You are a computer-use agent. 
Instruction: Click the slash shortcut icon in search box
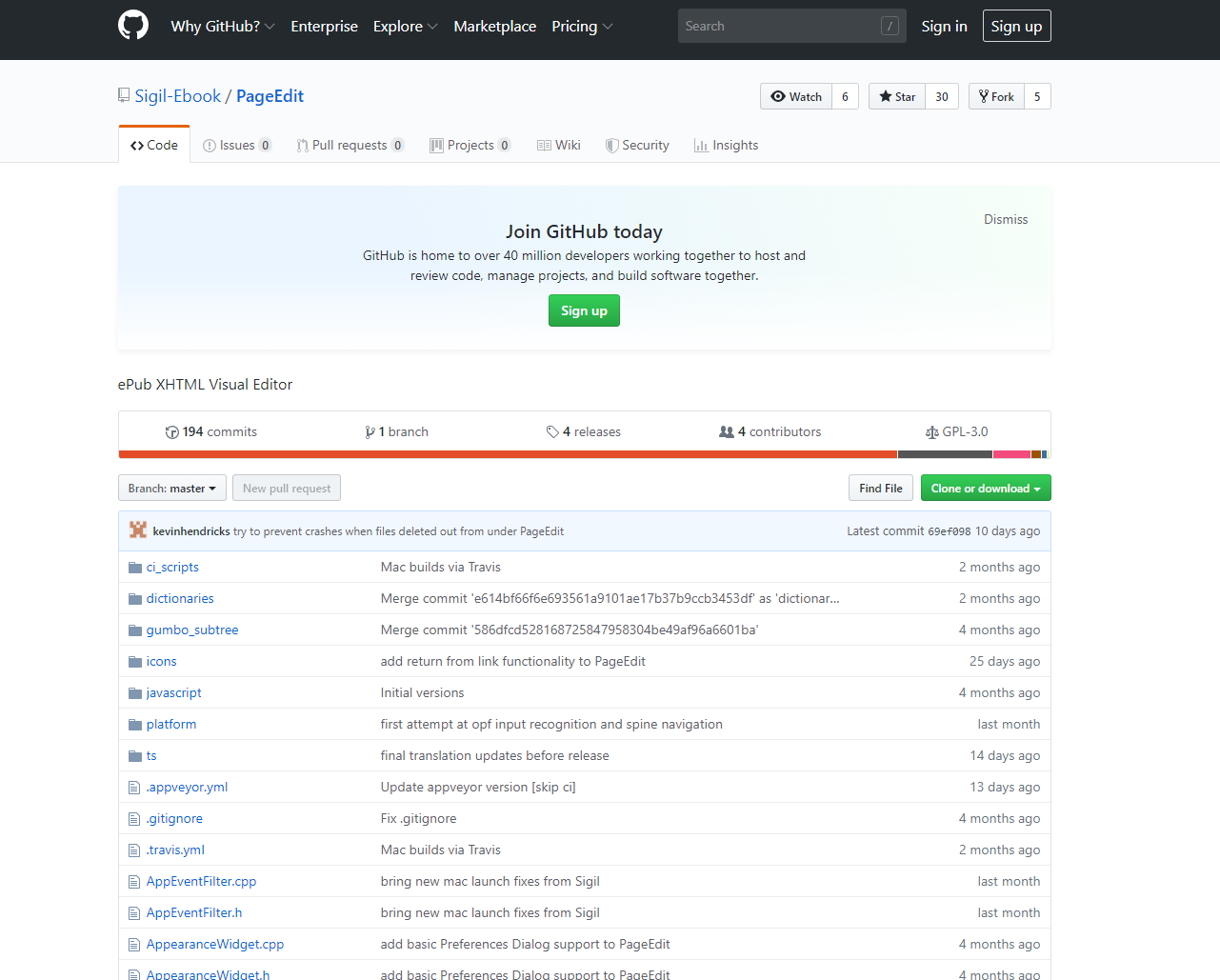[x=890, y=26]
